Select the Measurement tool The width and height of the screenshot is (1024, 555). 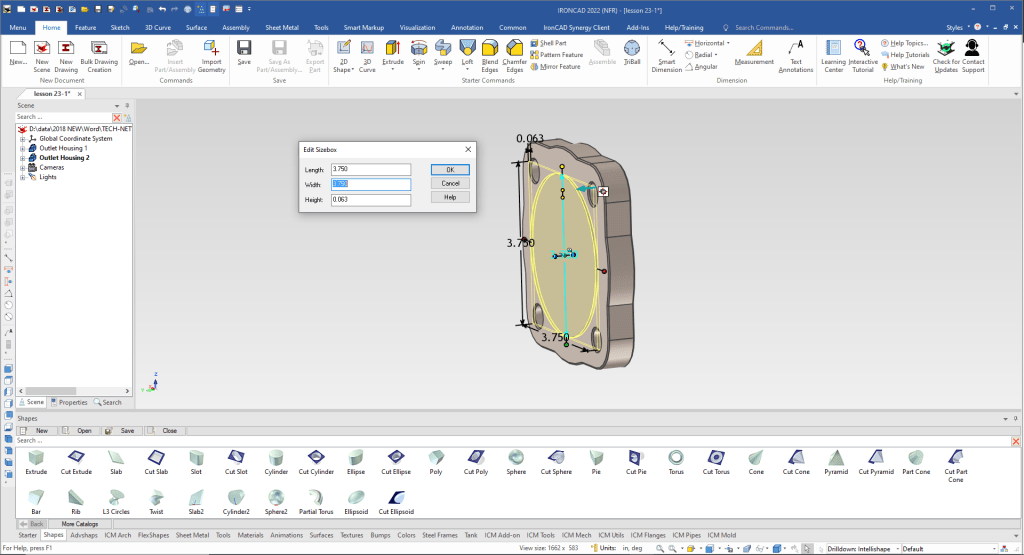click(x=753, y=52)
